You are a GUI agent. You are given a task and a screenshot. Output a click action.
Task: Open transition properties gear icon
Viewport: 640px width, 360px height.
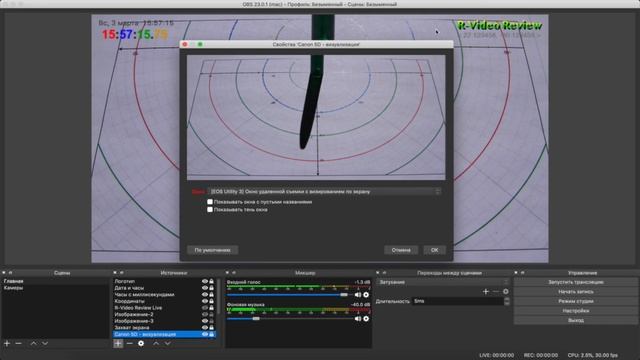tap(506, 291)
